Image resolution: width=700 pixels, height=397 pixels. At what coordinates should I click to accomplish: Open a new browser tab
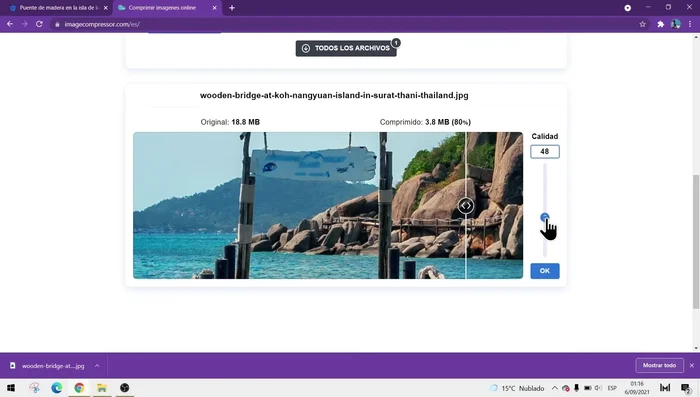[232, 8]
